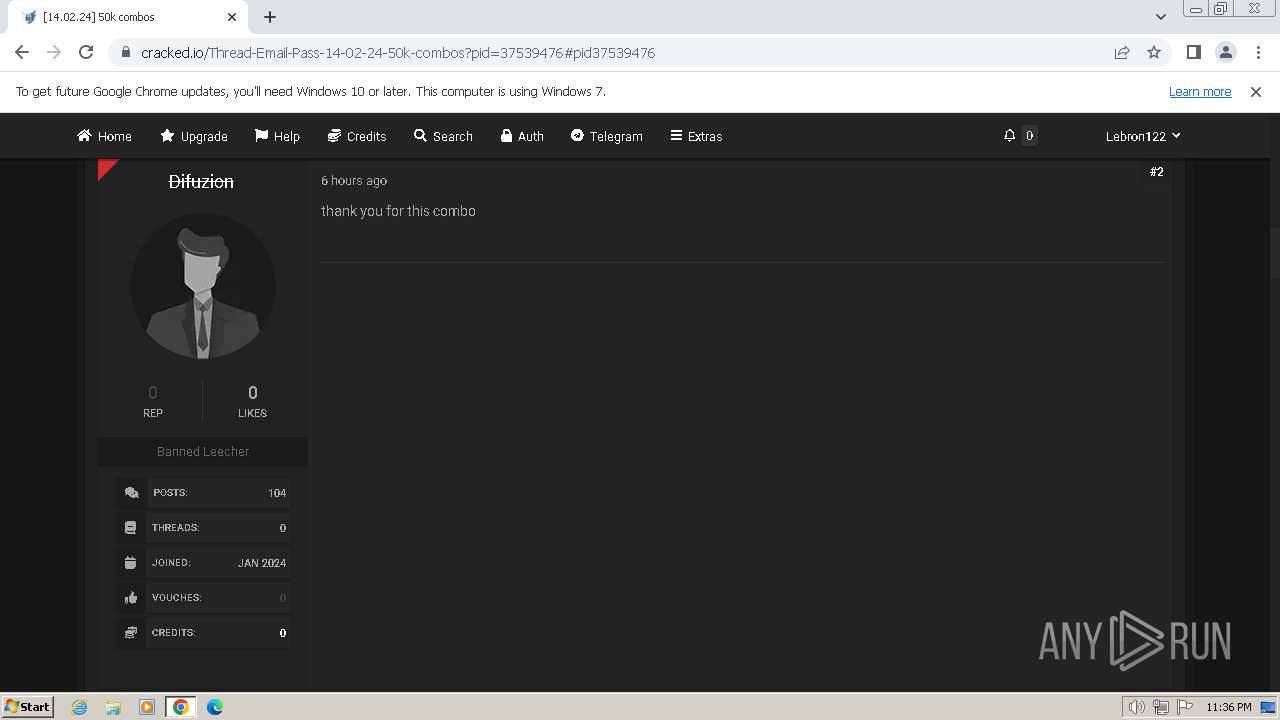Click the REP count of user
Screen dimensions: 1280x720
pos(152,393)
